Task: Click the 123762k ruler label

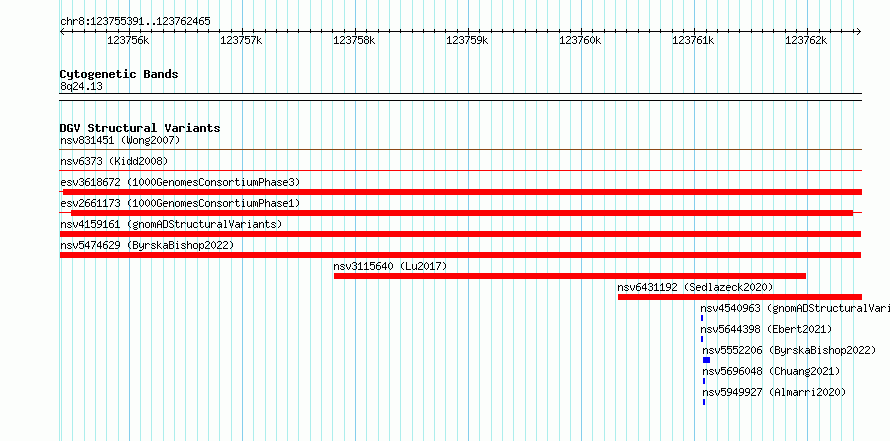Action: point(806,41)
